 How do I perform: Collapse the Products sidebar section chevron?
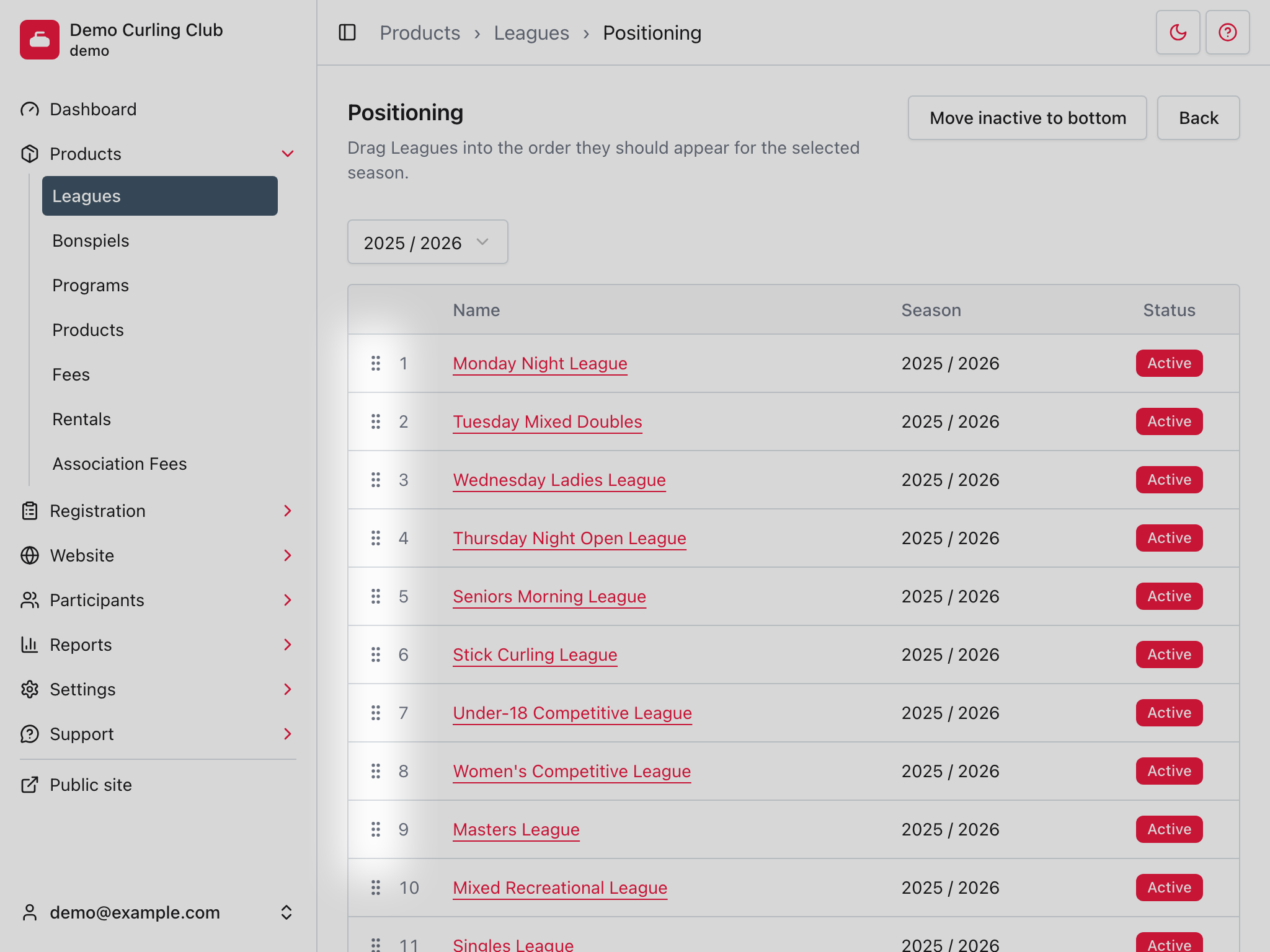coord(288,154)
